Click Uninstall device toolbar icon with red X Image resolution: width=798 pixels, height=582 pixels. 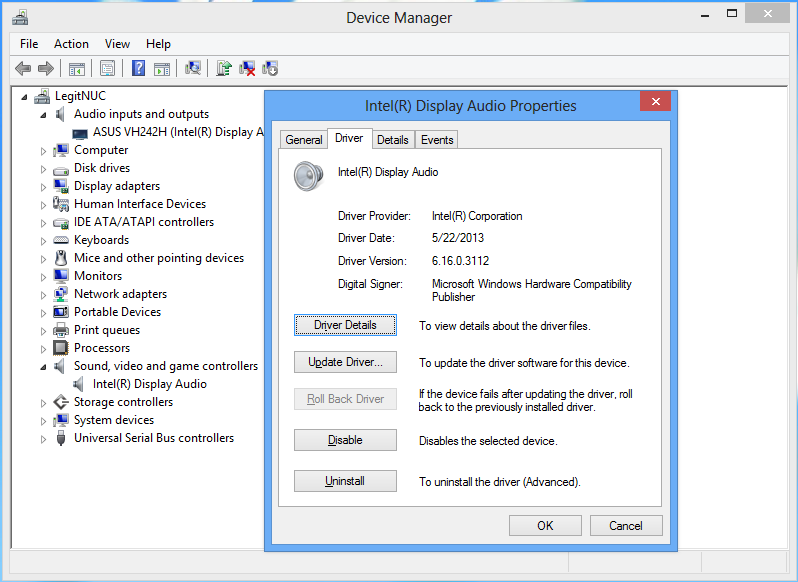(247, 68)
